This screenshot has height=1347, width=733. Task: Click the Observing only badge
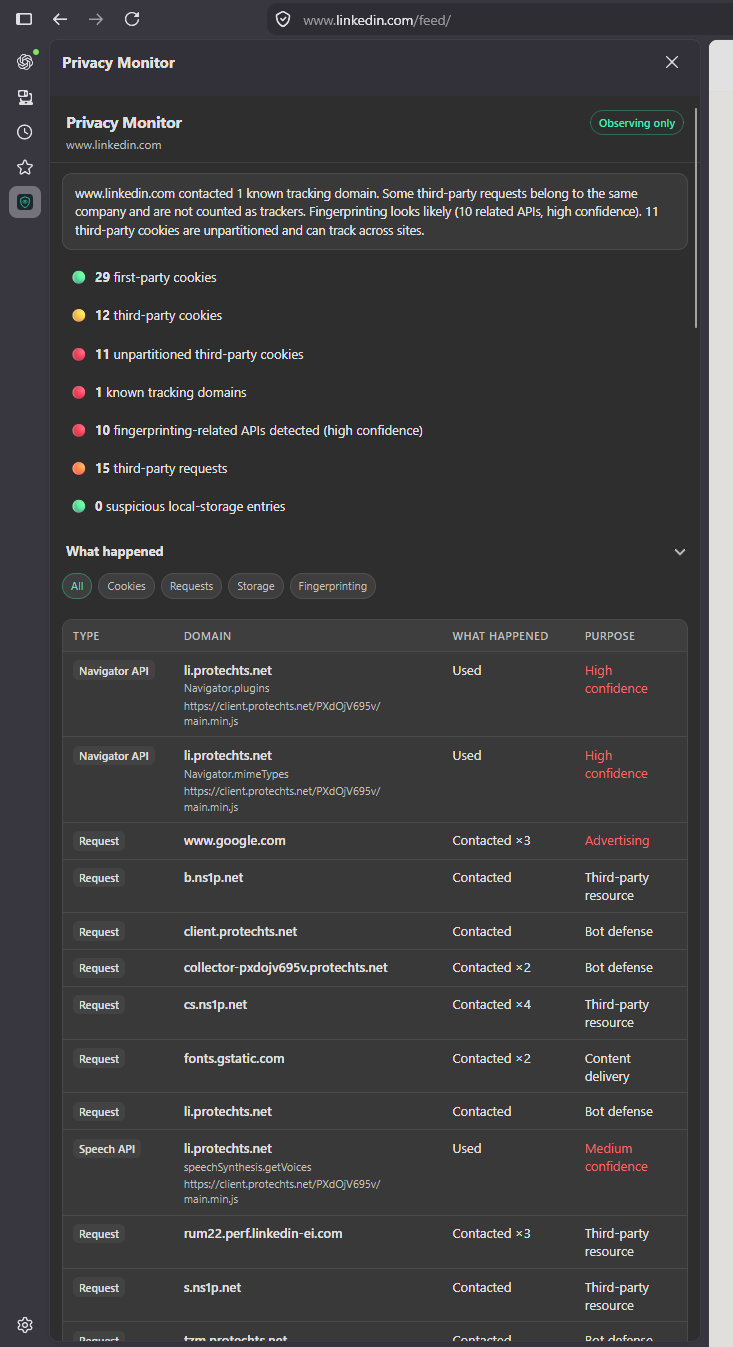[637, 123]
